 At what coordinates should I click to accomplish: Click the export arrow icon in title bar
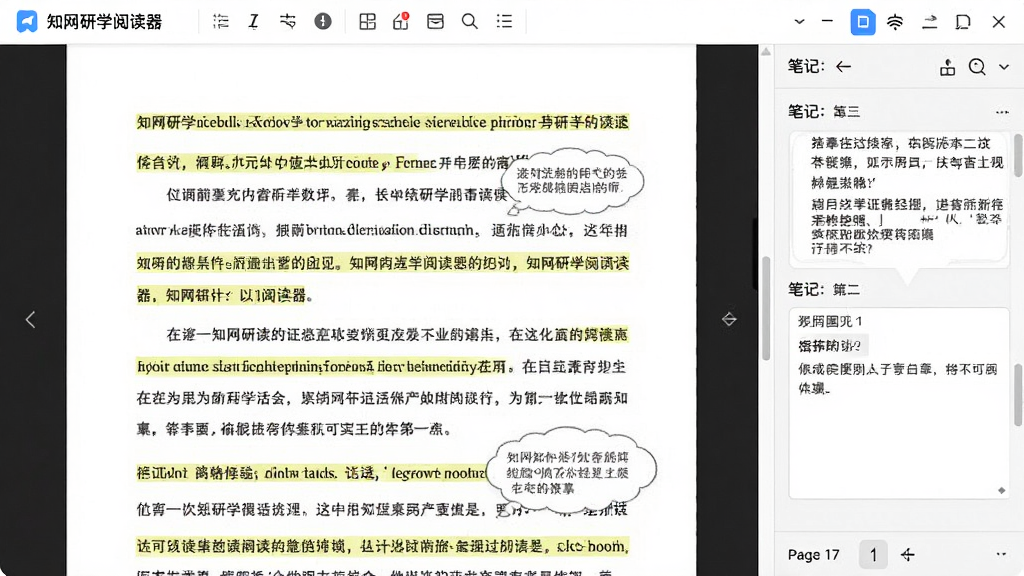(929, 22)
